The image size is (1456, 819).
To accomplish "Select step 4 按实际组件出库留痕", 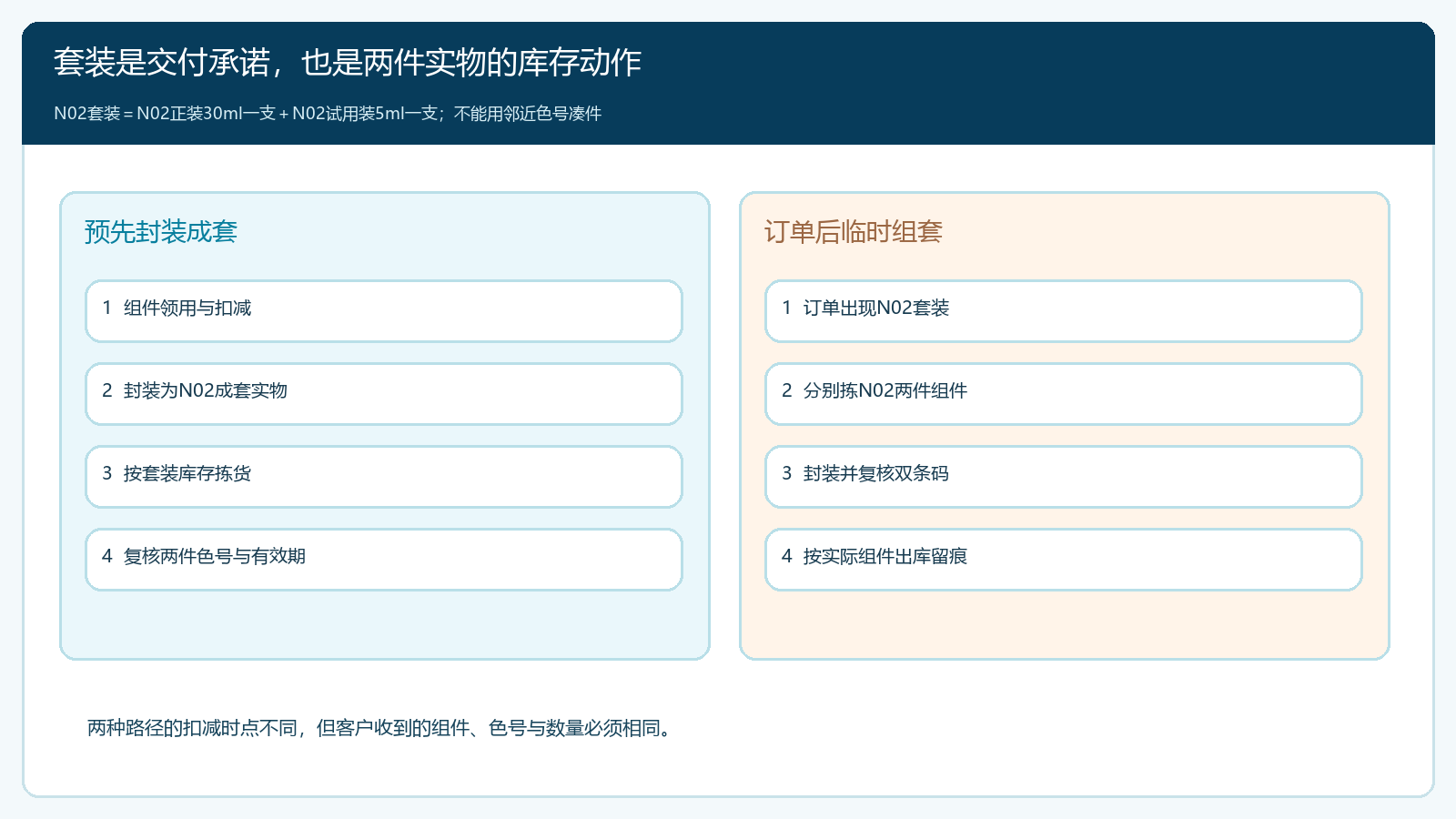I will click(x=1064, y=560).
